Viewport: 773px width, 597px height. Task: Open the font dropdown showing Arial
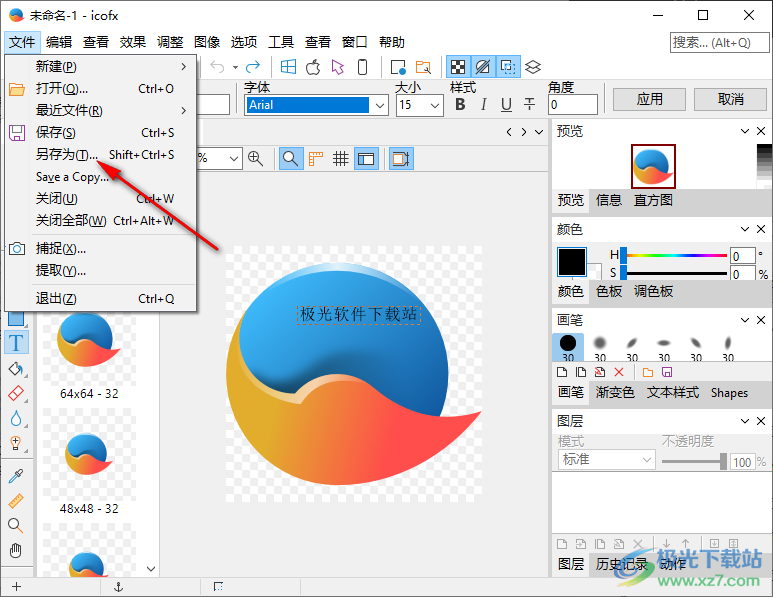point(380,105)
